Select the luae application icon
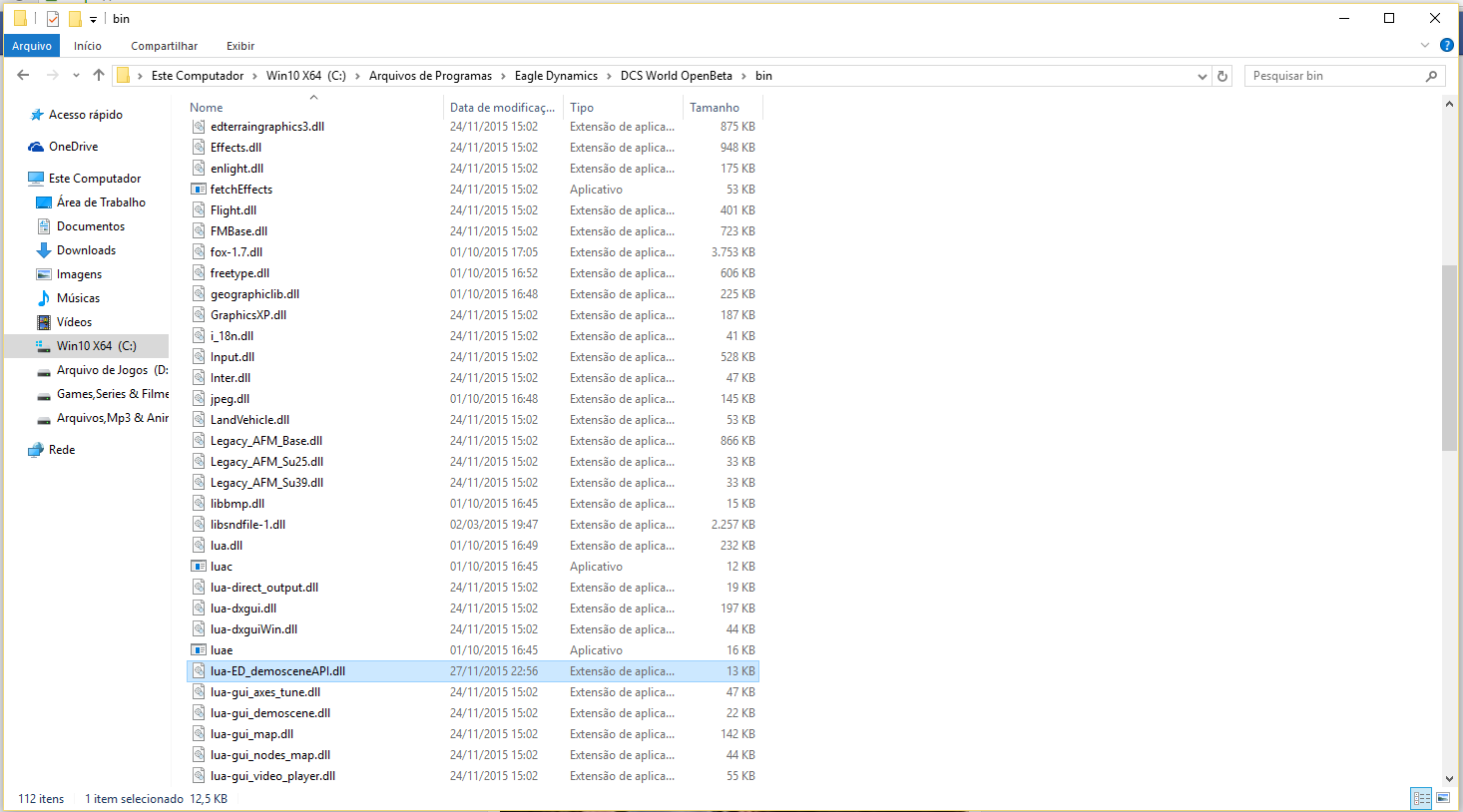The image size is (1463, 812). pyautogui.click(x=199, y=650)
